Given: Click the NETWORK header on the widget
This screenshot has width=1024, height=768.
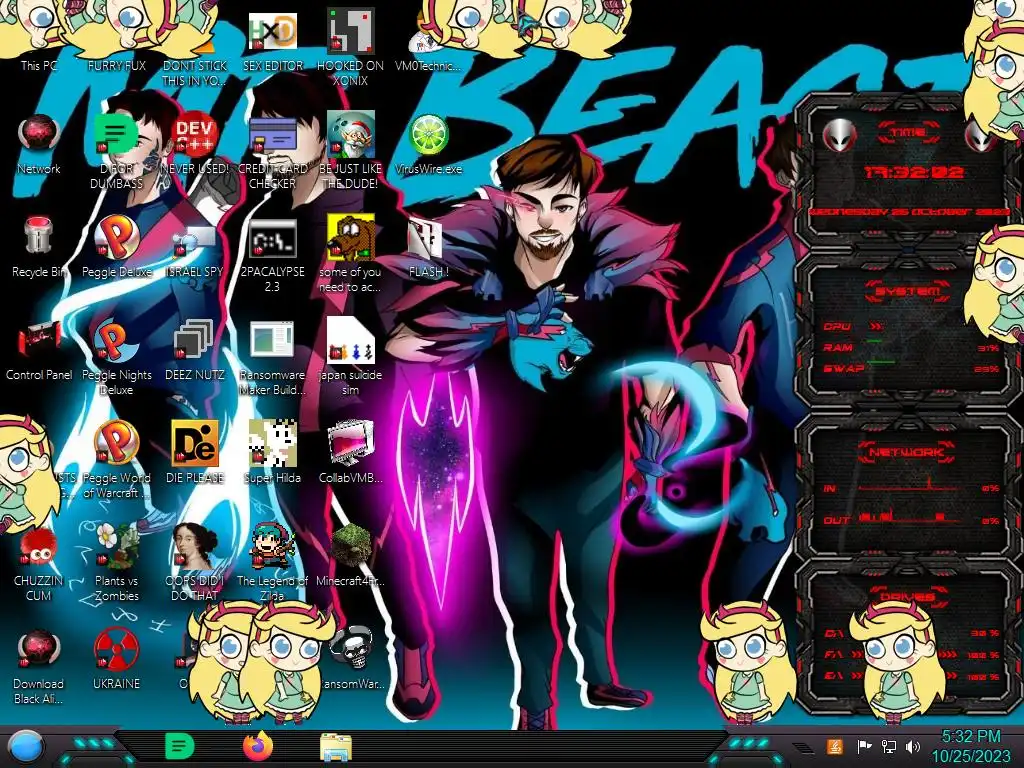Looking at the screenshot, I should point(906,452).
